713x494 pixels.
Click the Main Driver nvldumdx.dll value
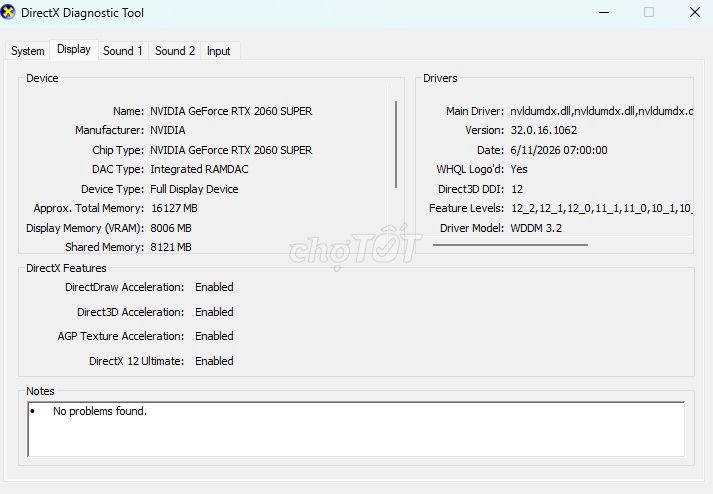pos(602,111)
